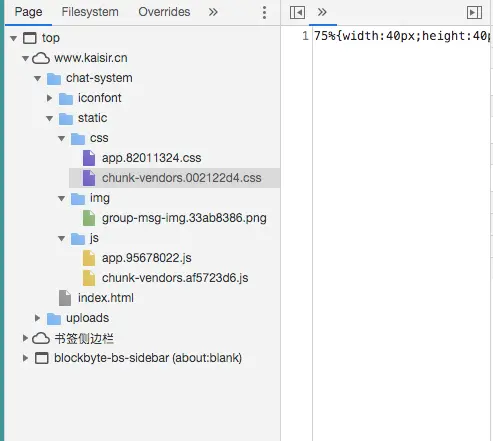Show more navigator tabs chevron
The height and width of the screenshot is (441, 493).
pyautogui.click(x=213, y=12)
